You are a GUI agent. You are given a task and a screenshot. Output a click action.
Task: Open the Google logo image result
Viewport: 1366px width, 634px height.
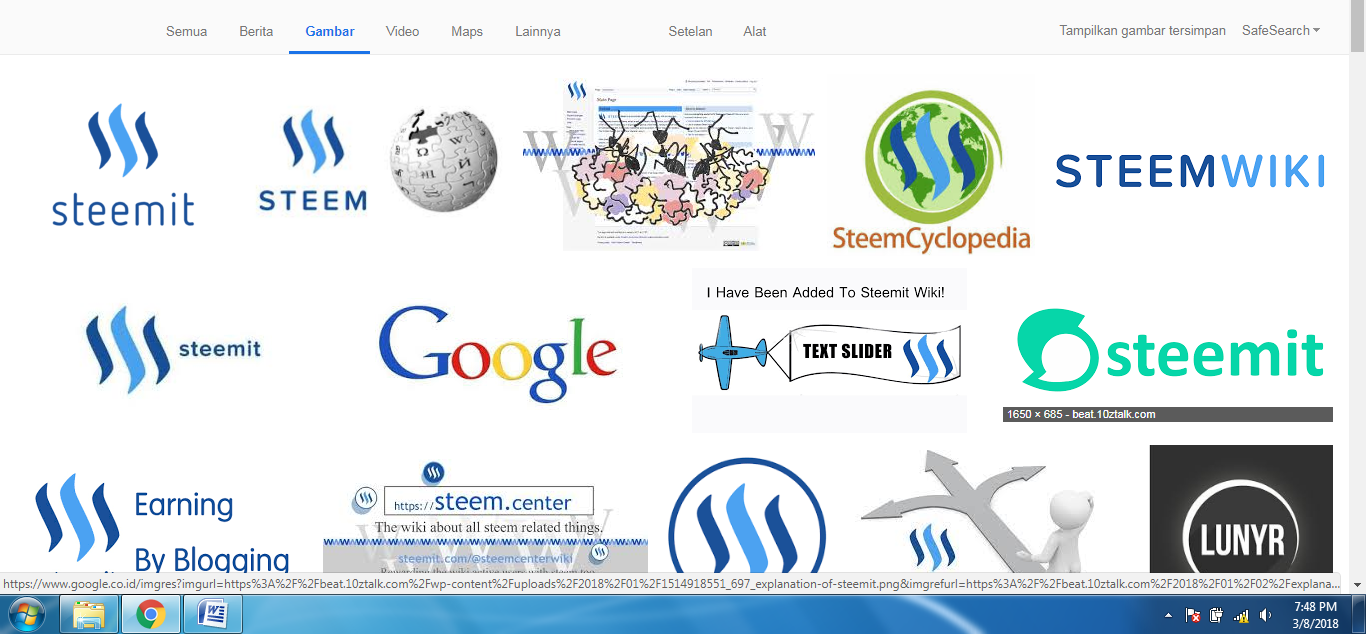(498, 353)
